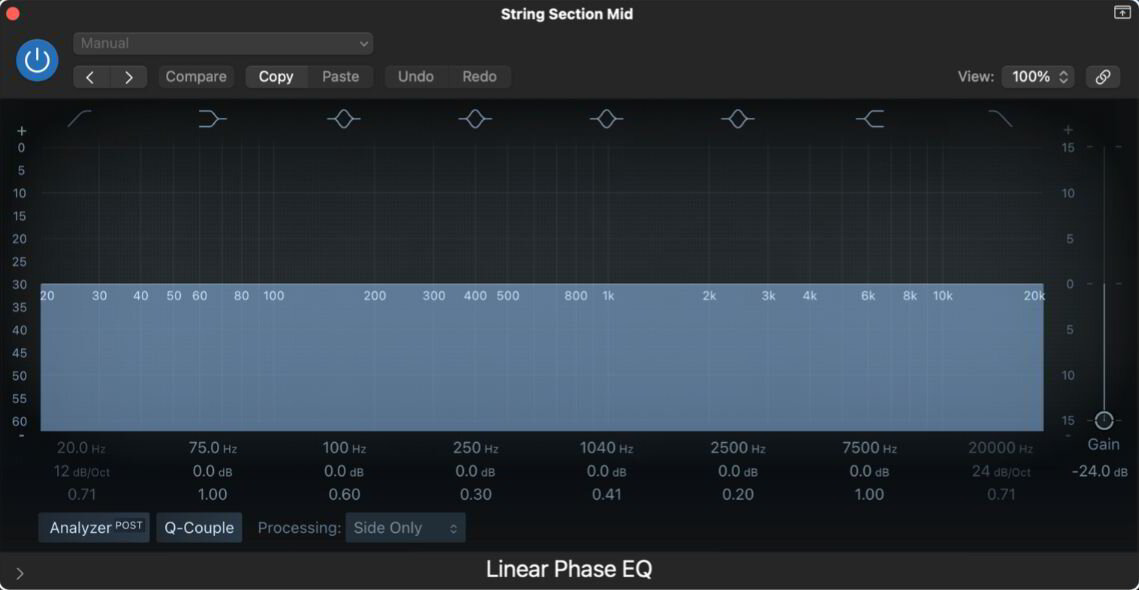Select the 20000 Hz frequency field
The width and height of the screenshot is (1139, 590).
point(1000,448)
